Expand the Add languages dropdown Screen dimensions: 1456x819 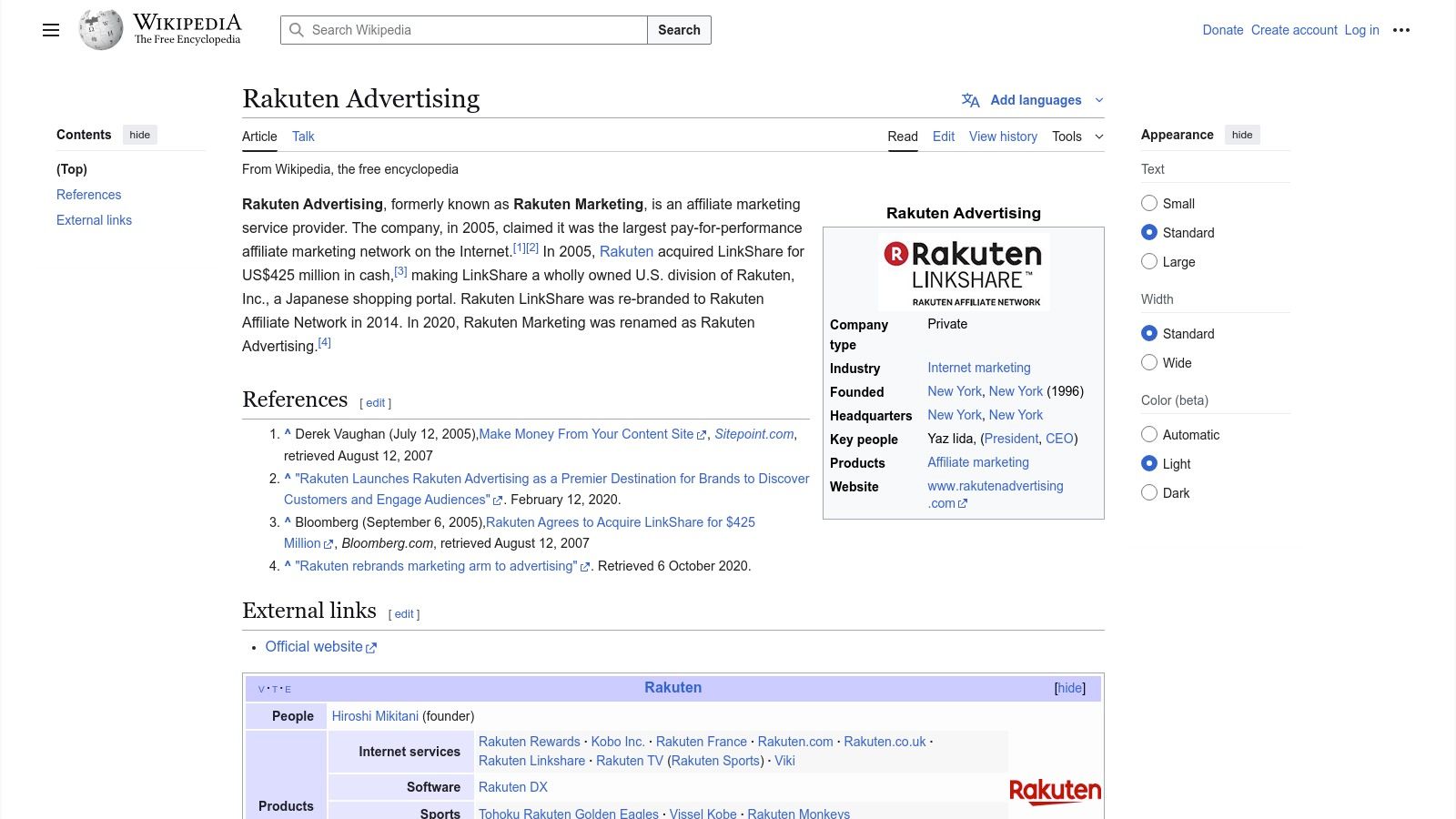pos(1033,100)
